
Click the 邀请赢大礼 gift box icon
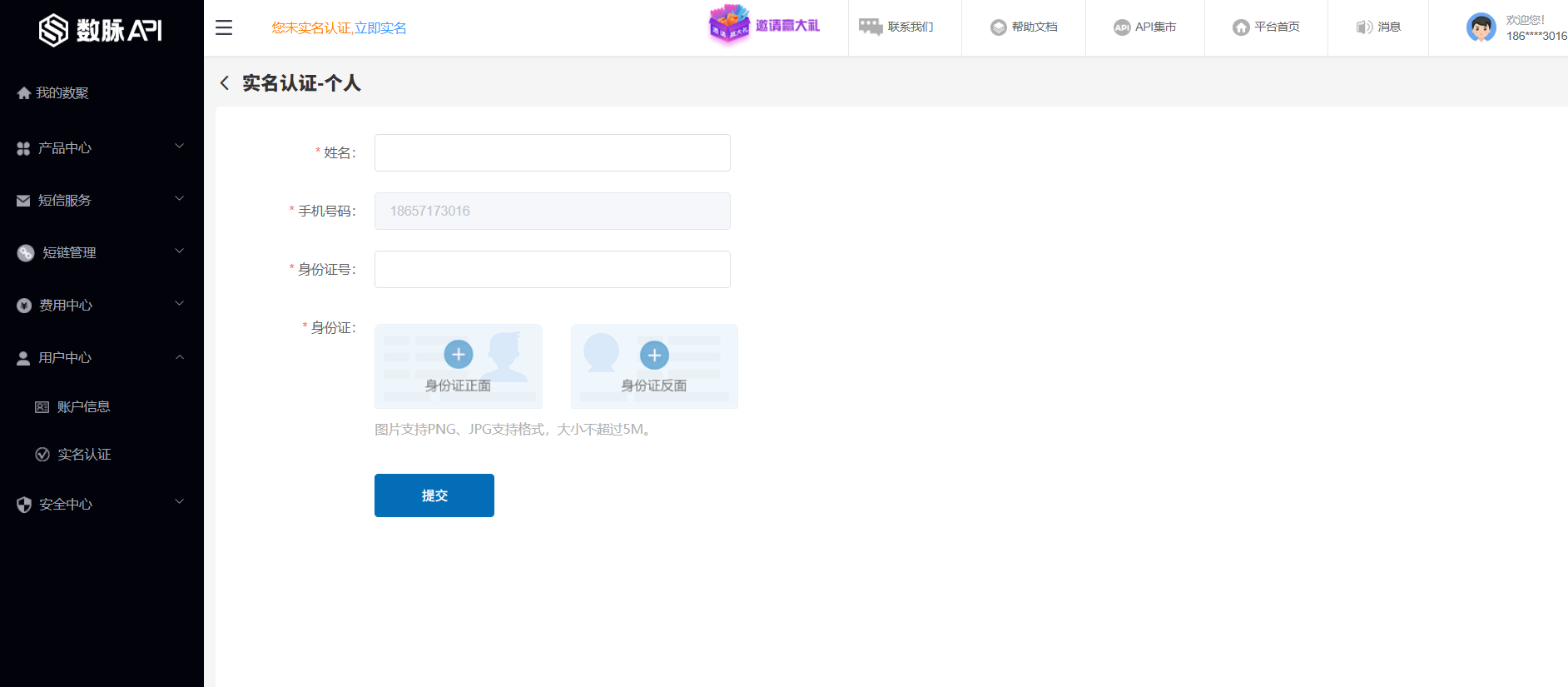pos(728,24)
